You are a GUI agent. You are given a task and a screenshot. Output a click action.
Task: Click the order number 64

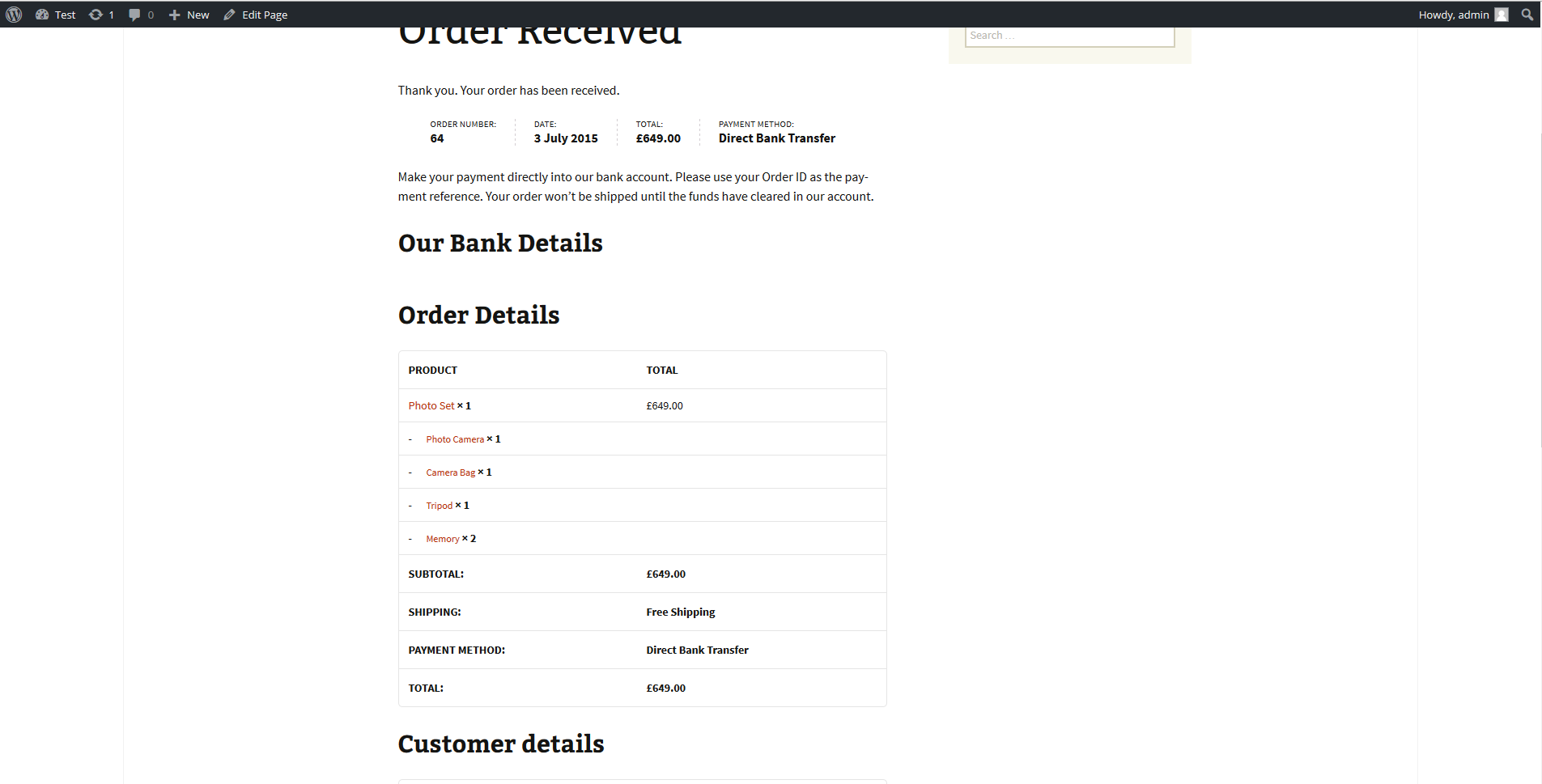tap(437, 138)
